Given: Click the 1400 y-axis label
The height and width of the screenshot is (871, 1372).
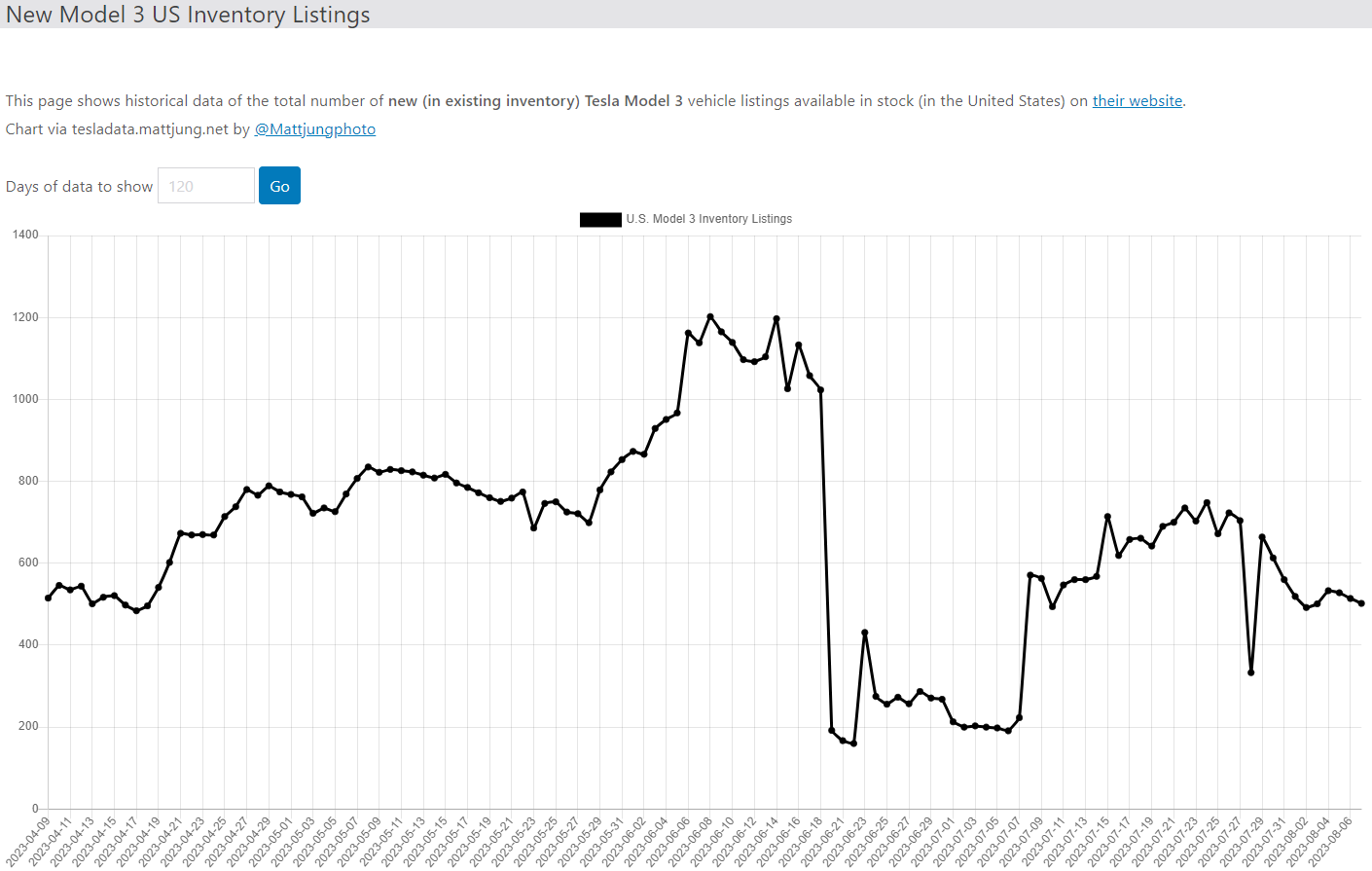Looking at the screenshot, I should (x=26, y=235).
